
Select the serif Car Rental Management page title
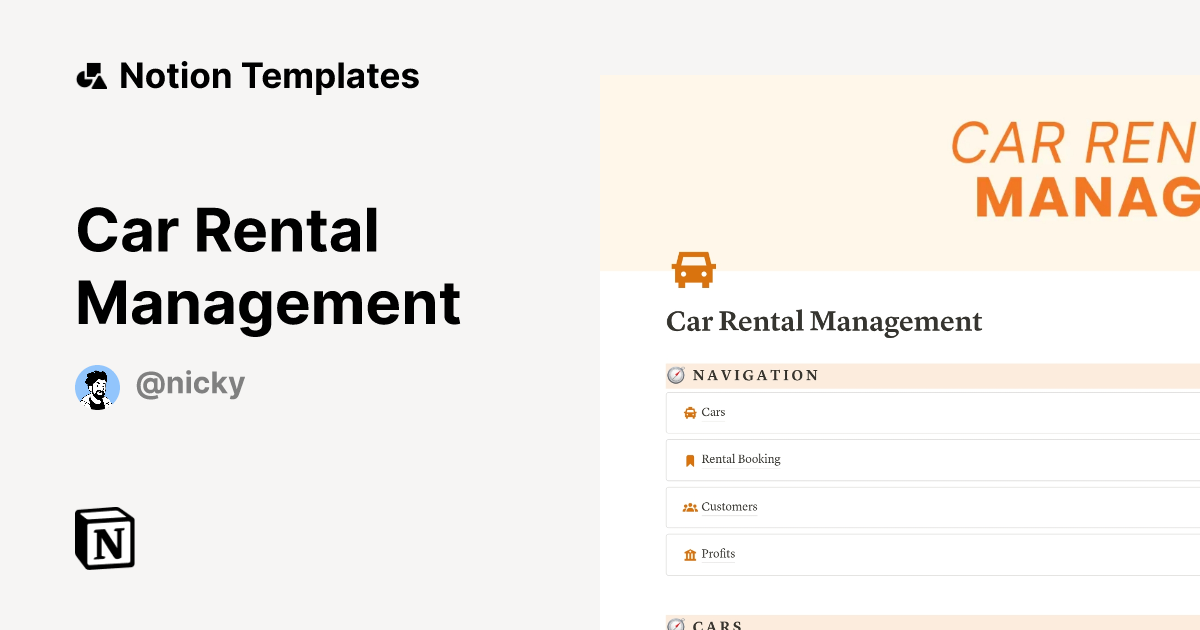tap(824, 322)
